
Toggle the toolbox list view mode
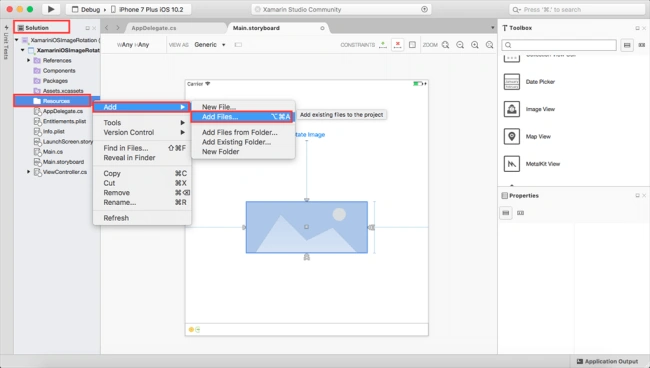[627, 45]
